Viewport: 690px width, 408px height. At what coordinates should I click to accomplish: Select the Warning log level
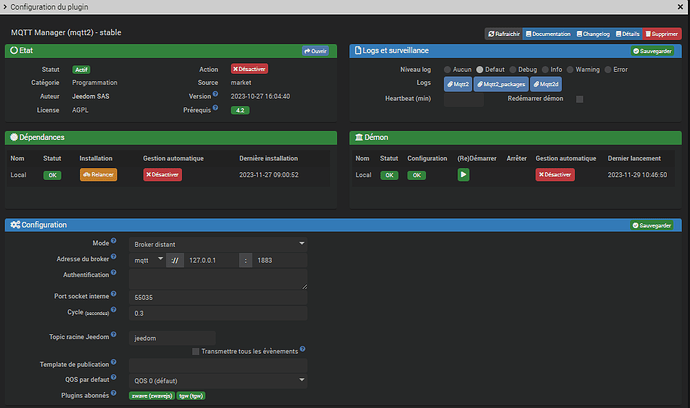tap(570, 70)
